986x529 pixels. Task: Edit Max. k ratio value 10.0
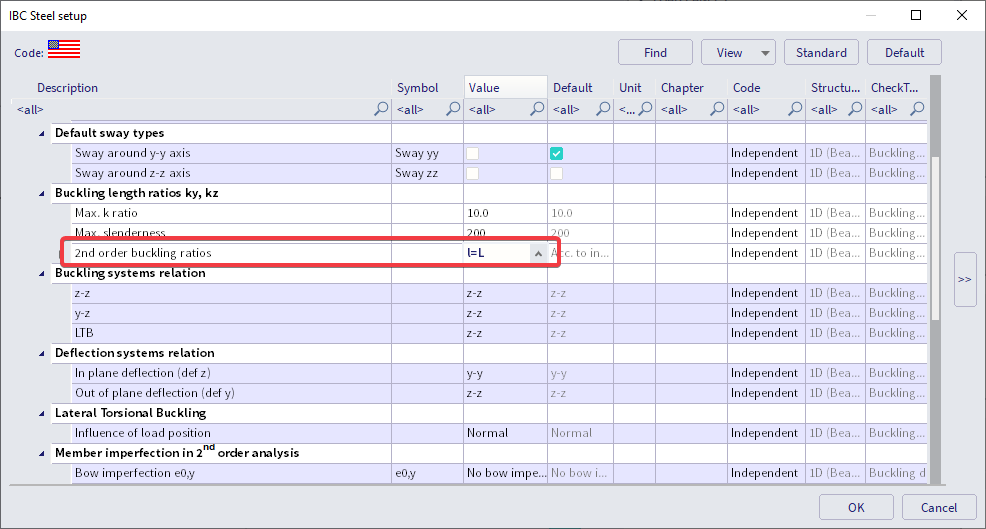click(506, 213)
